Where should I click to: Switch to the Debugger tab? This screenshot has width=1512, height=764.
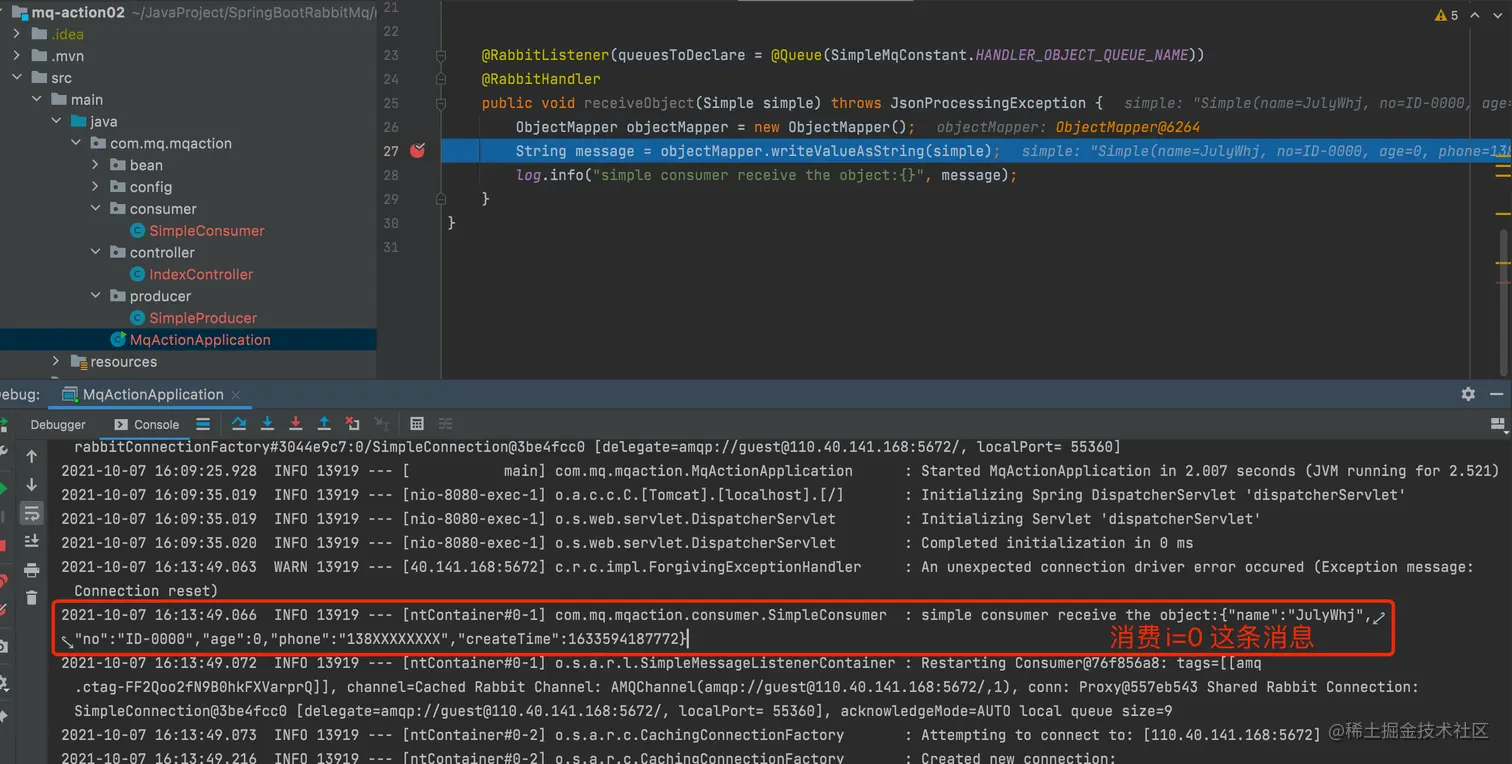tap(58, 425)
